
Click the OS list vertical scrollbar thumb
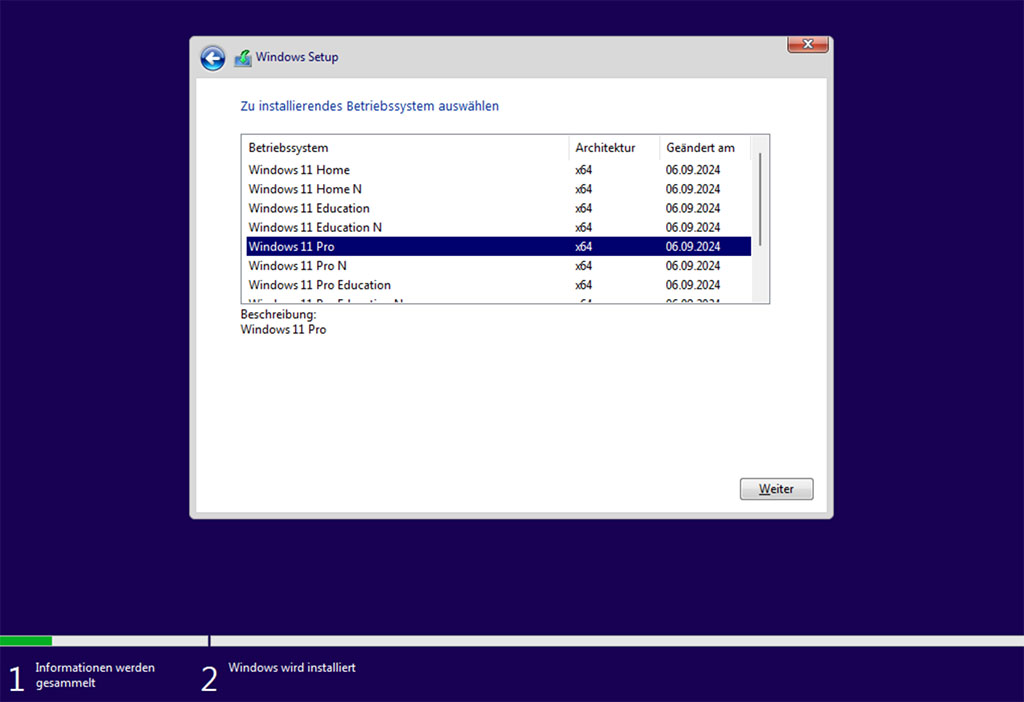coord(760,199)
